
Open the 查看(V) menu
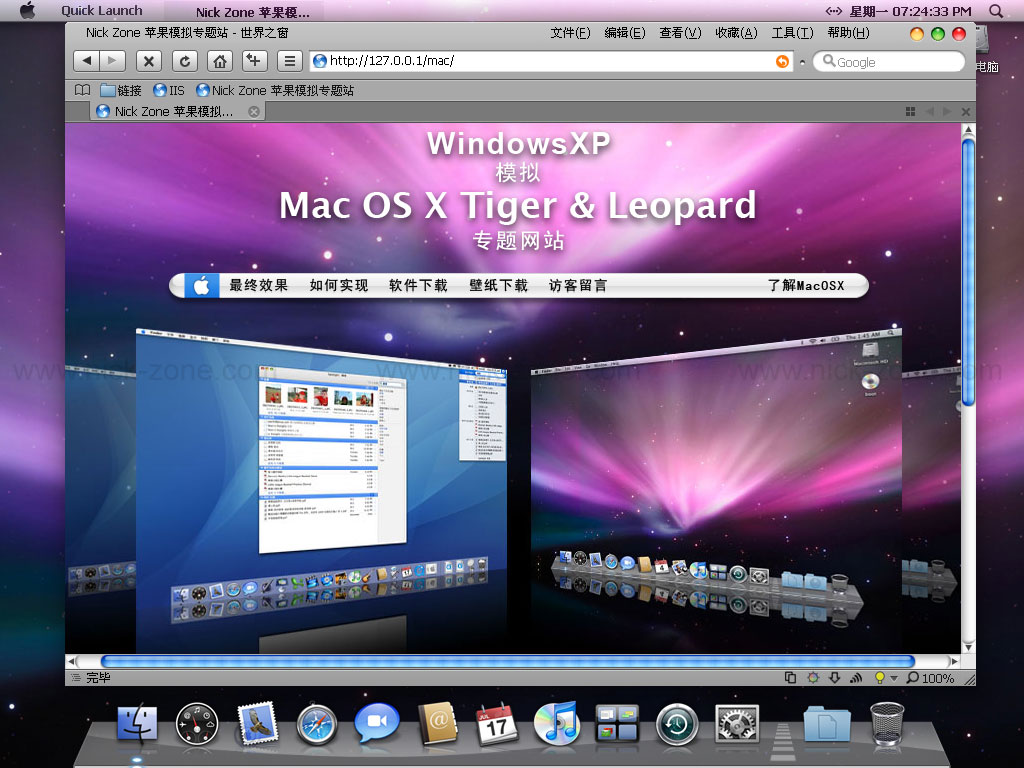[x=680, y=33]
